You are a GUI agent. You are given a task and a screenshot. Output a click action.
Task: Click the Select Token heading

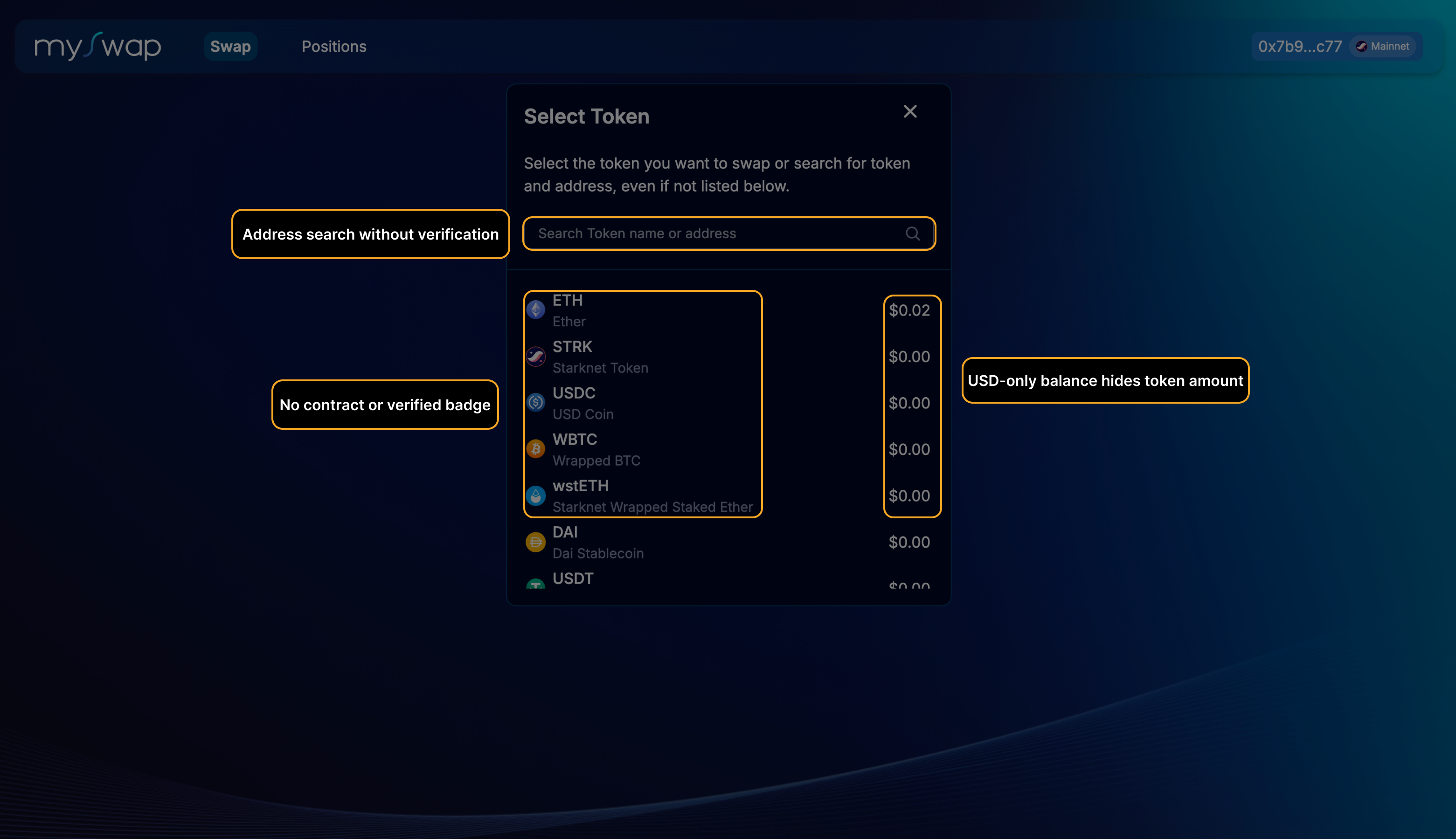(x=586, y=117)
